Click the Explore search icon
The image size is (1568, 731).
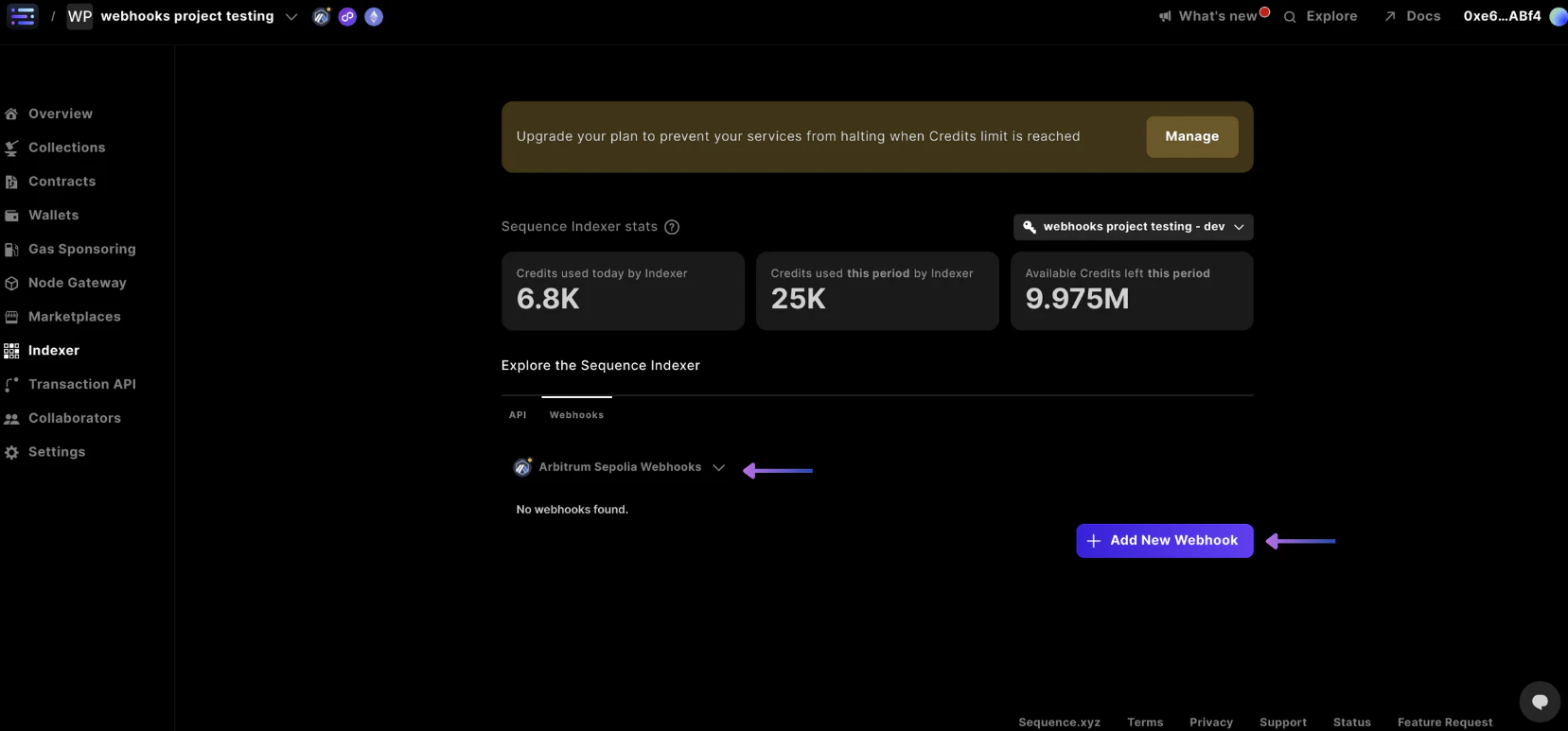(x=1290, y=17)
